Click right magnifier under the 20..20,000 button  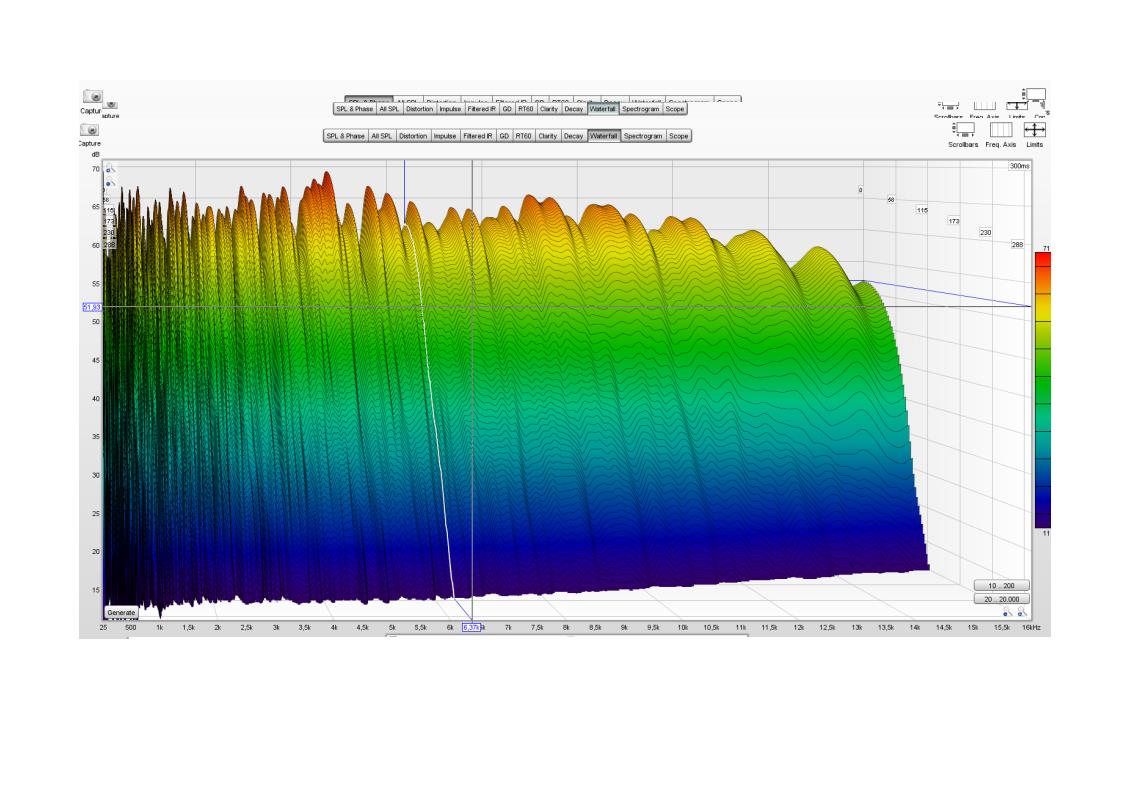[x=1022, y=612]
